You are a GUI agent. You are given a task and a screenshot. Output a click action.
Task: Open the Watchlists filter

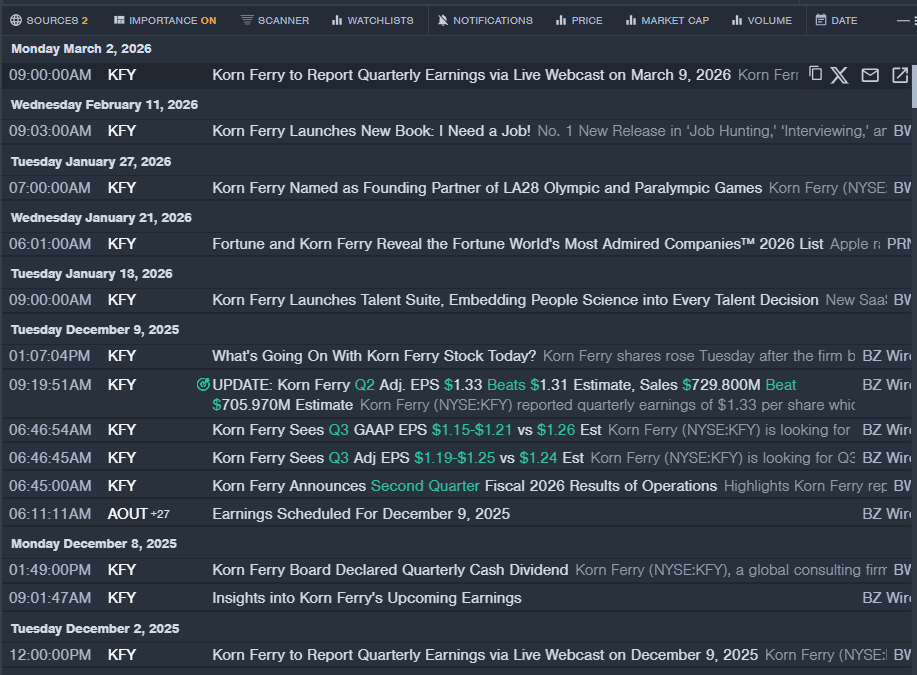click(372, 20)
